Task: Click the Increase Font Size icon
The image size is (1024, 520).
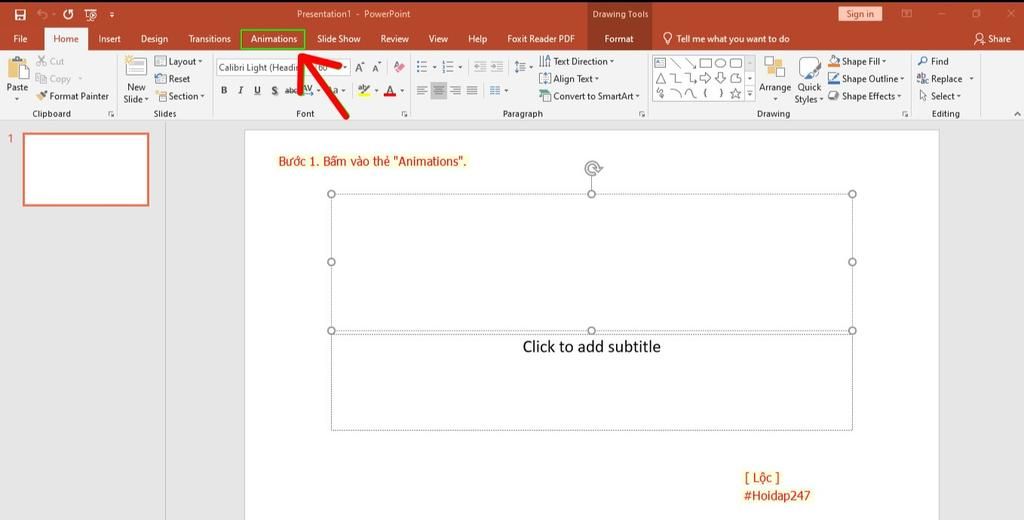Action: pos(360,67)
